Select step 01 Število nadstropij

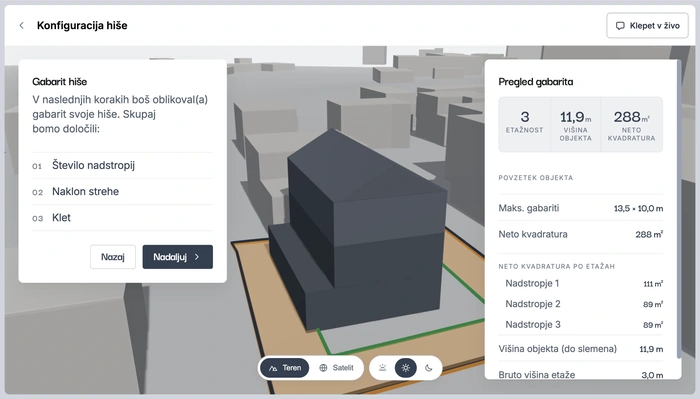click(x=122, y=166)
